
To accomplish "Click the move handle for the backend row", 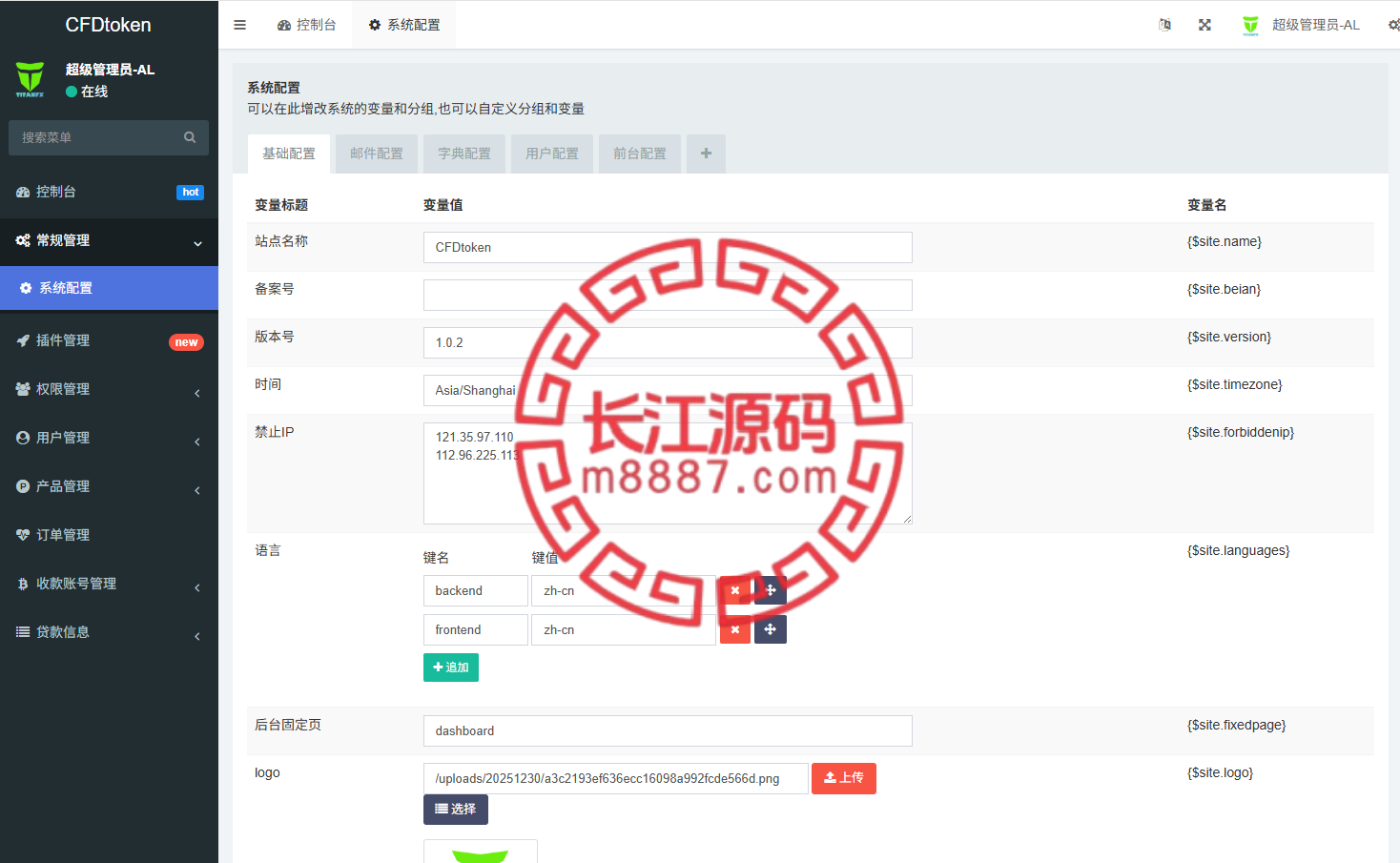I will 771,590.
